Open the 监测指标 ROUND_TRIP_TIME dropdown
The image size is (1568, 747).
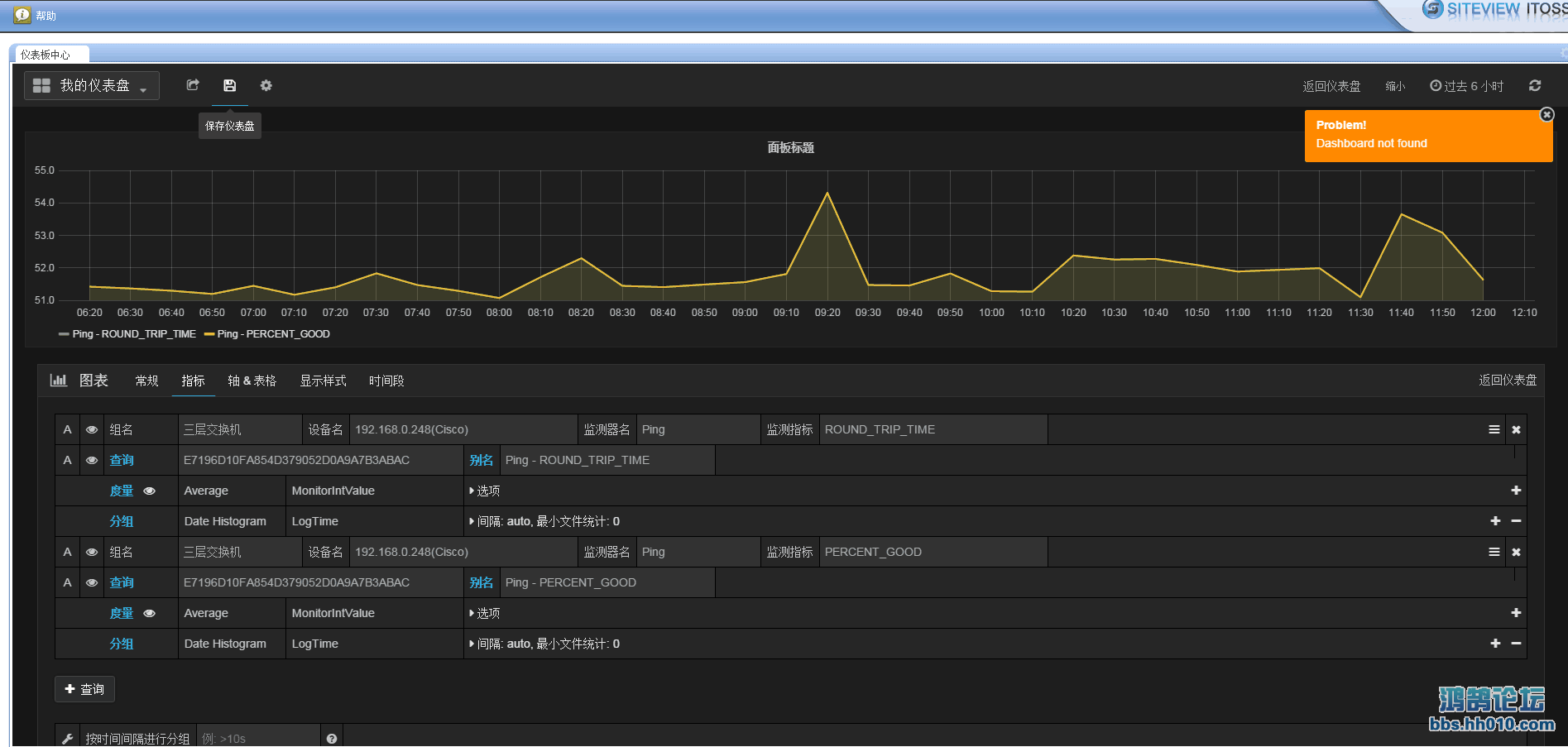click(x=933, y=429)
